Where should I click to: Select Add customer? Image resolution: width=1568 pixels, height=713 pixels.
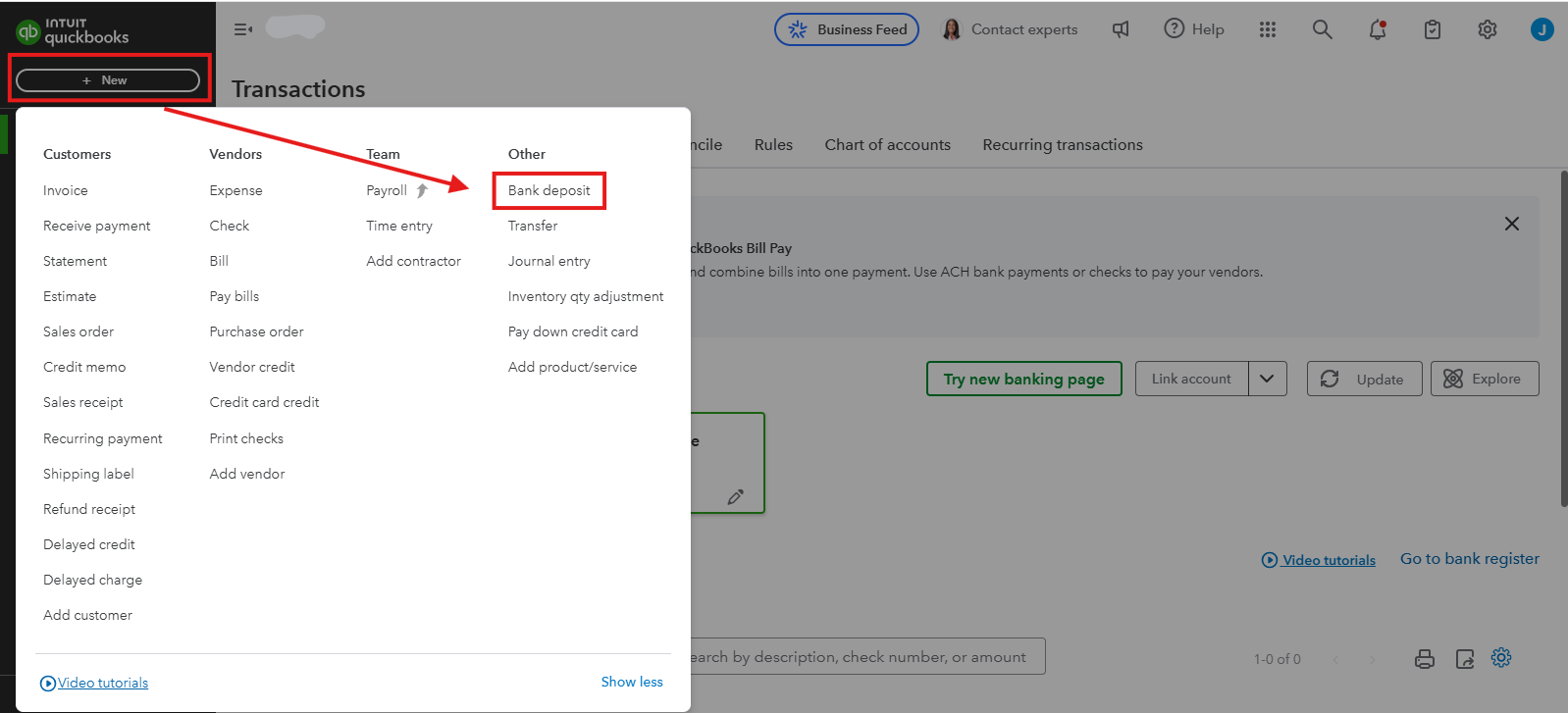click(x=87, y=615)
